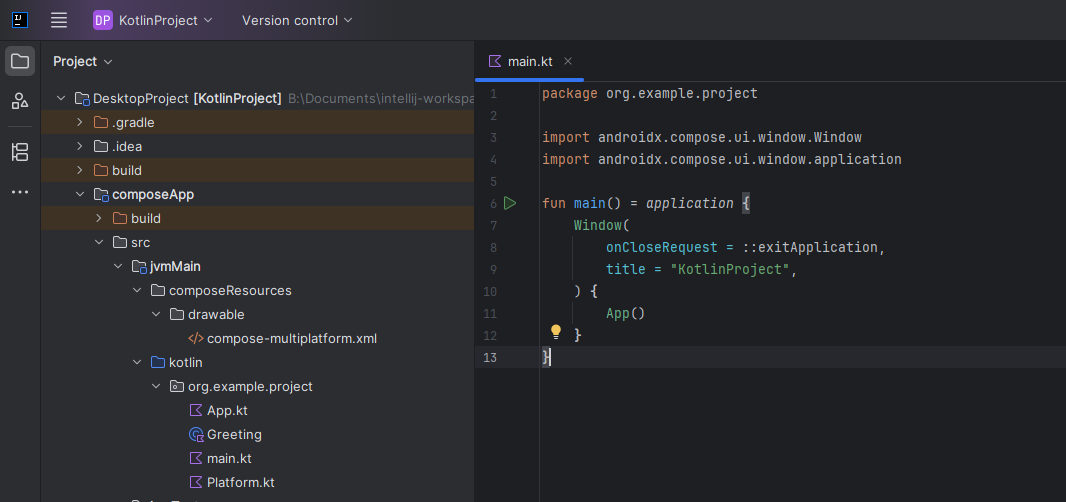Screen dimensions: 1066x502
Task: Collapse the drawable folder chevron
Action: click(x=156, y=314)
